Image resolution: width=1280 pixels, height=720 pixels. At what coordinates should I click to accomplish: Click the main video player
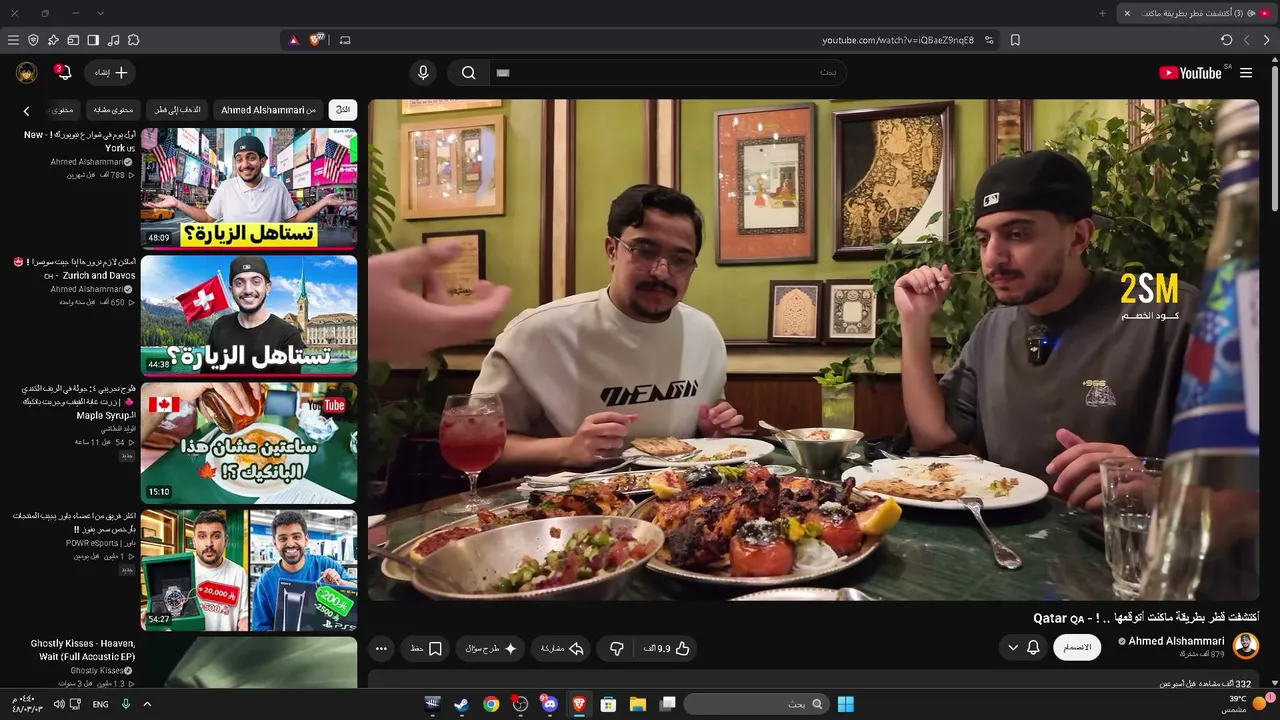click(813, 350)
